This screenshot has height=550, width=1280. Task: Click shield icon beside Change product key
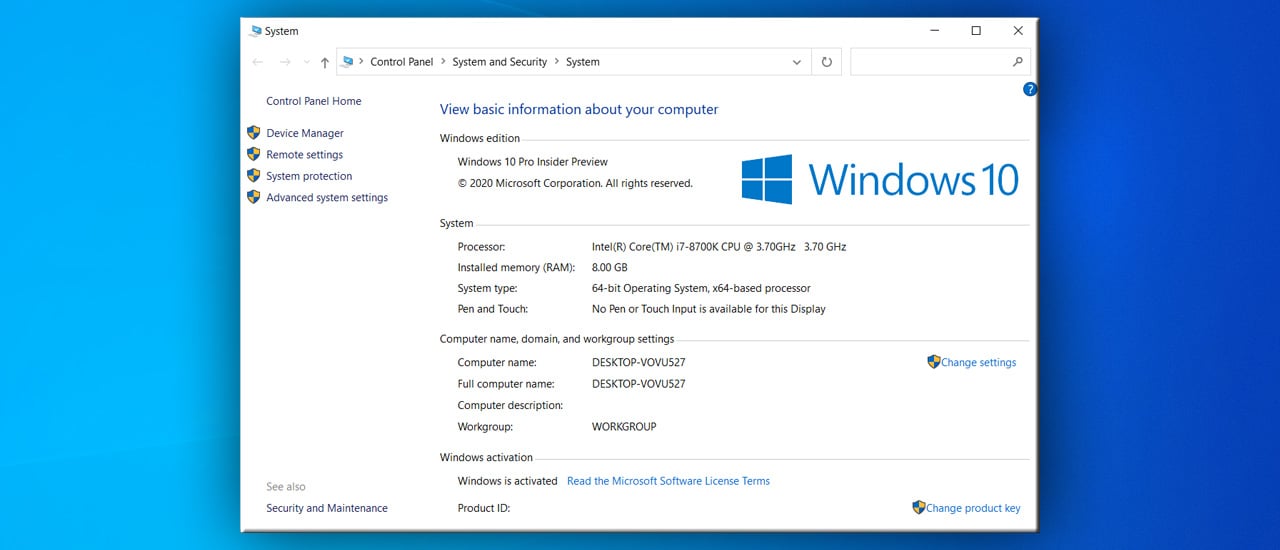(x=919, y=507)
